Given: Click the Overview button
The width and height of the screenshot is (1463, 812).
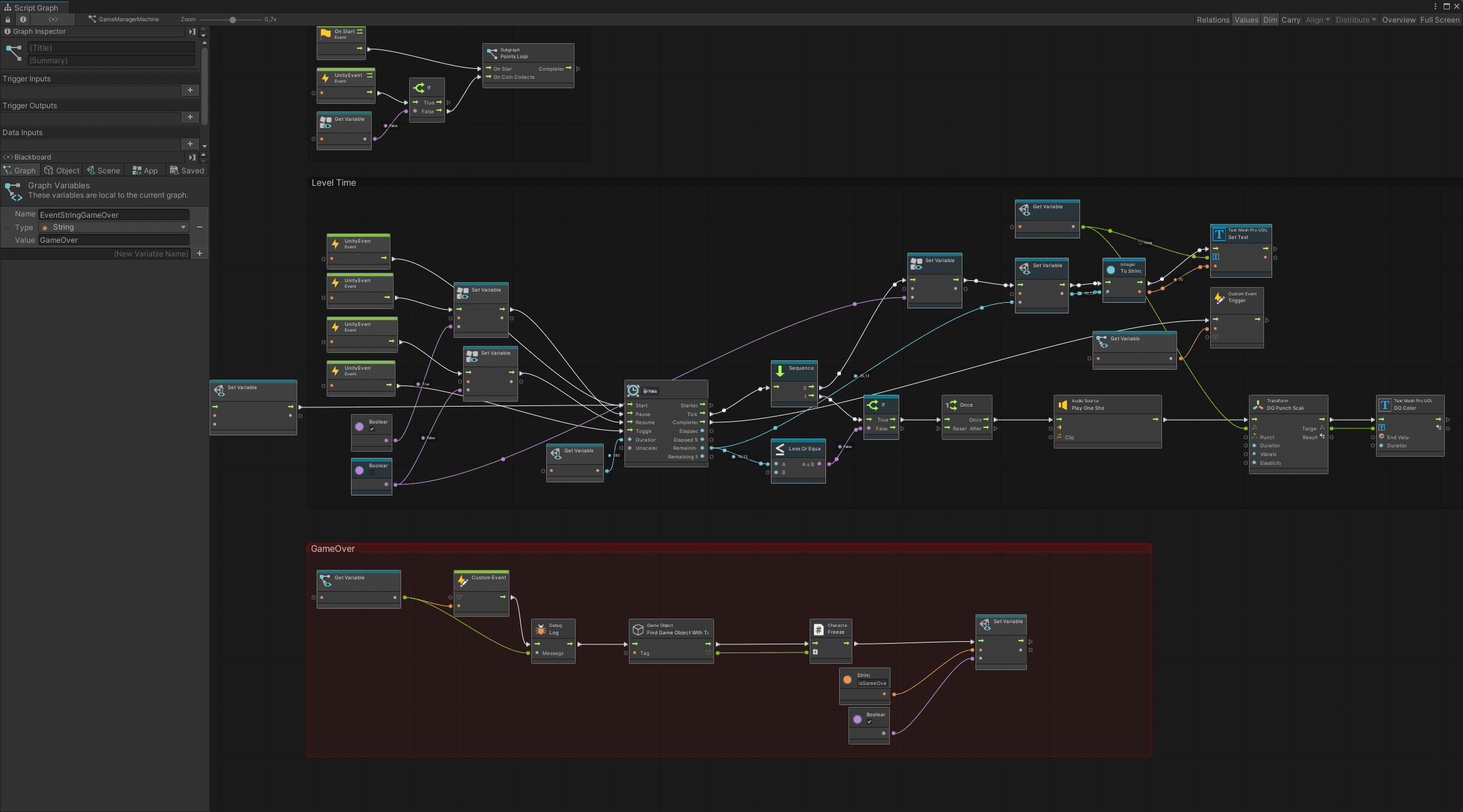Looking at the screenshot, I should [1399, 20].
